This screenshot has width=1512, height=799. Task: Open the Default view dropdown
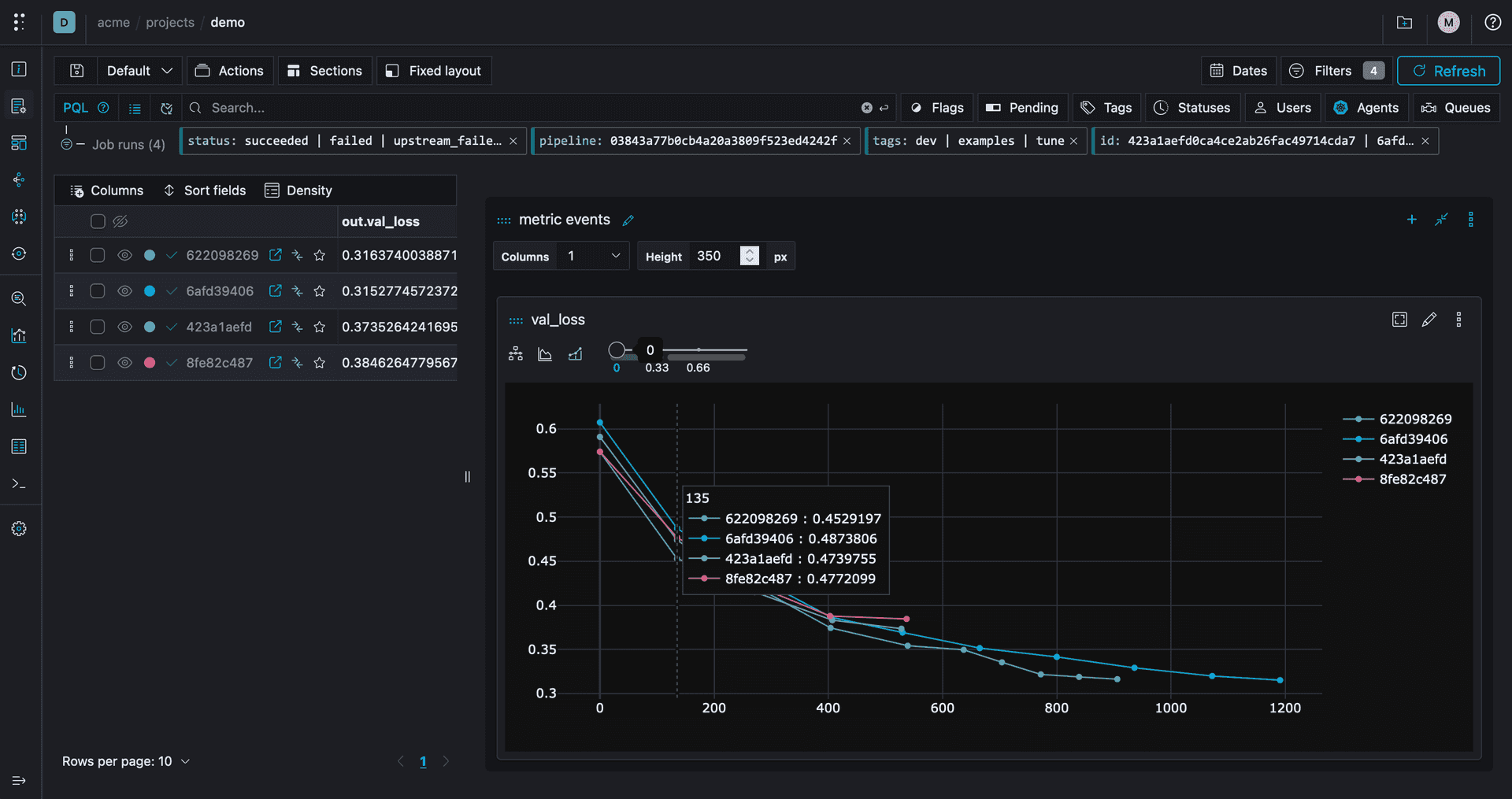tap(139, 70)
